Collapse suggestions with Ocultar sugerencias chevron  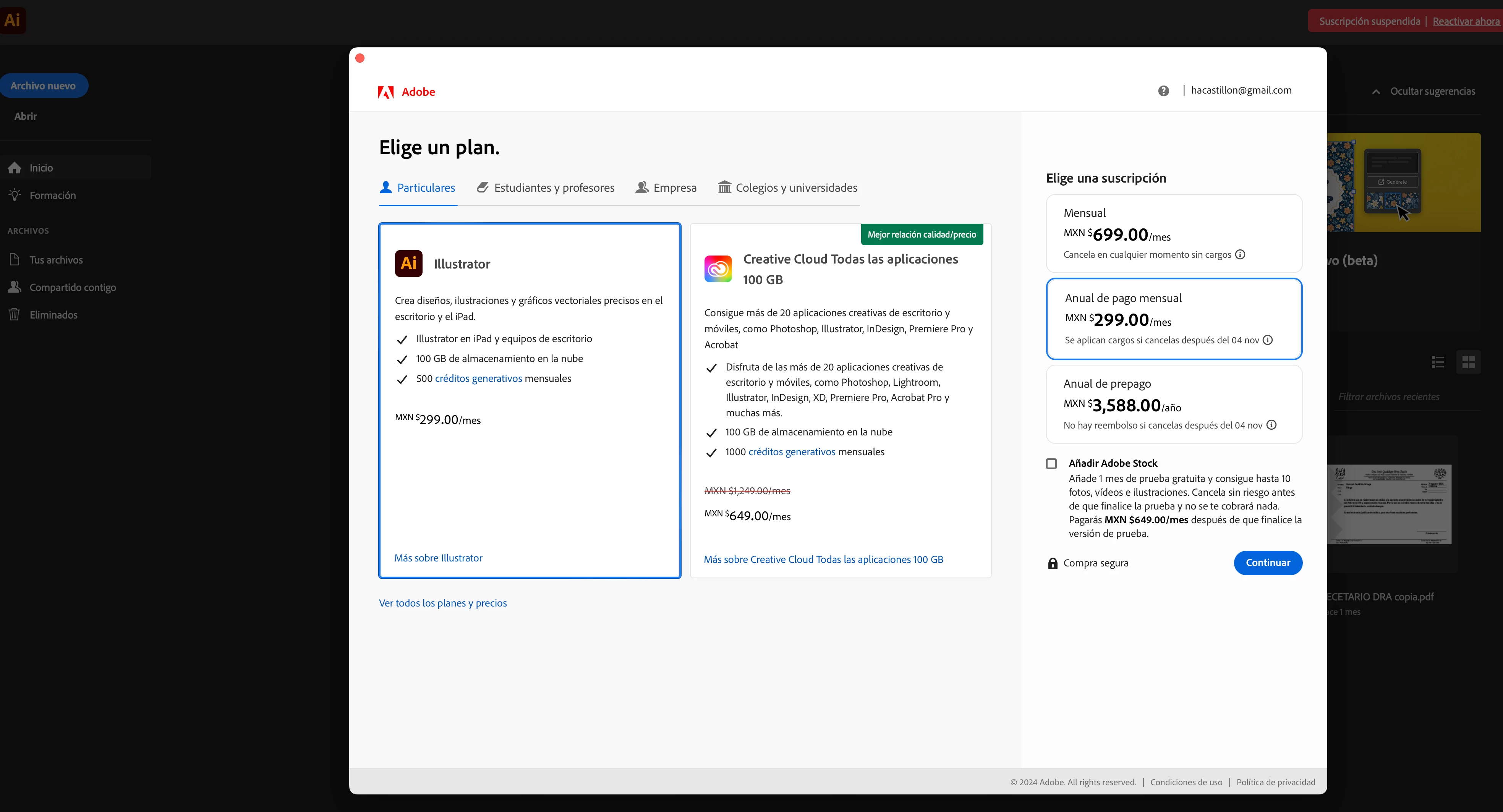click(1377, 92)
